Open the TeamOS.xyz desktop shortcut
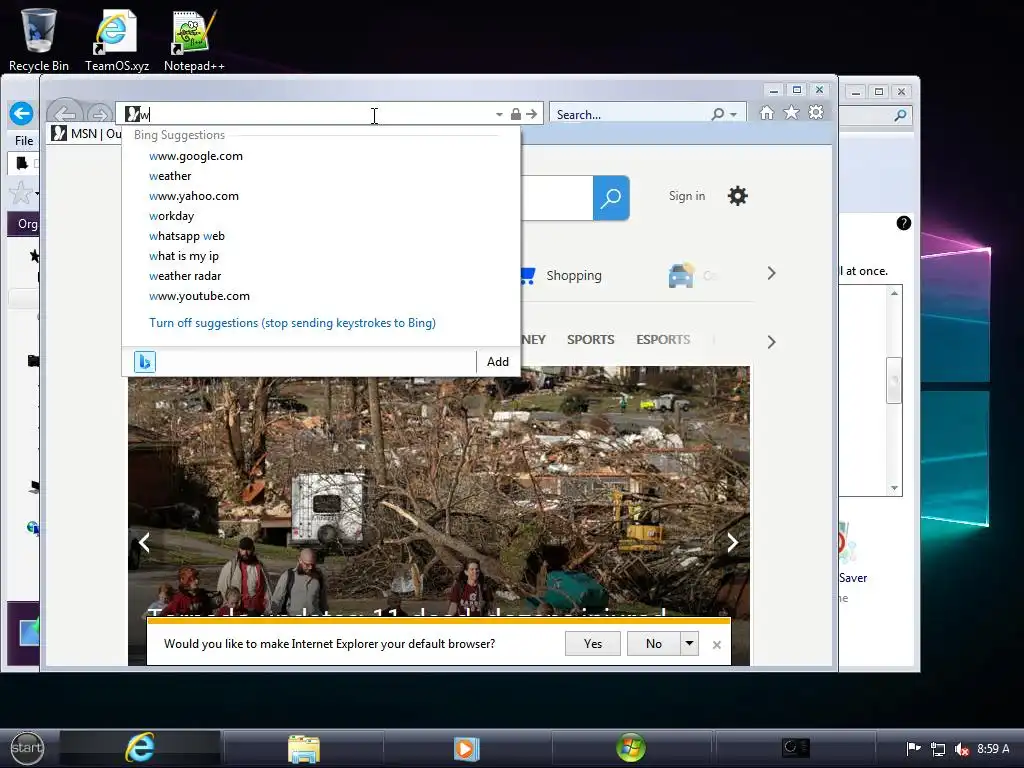 point(116,39)
